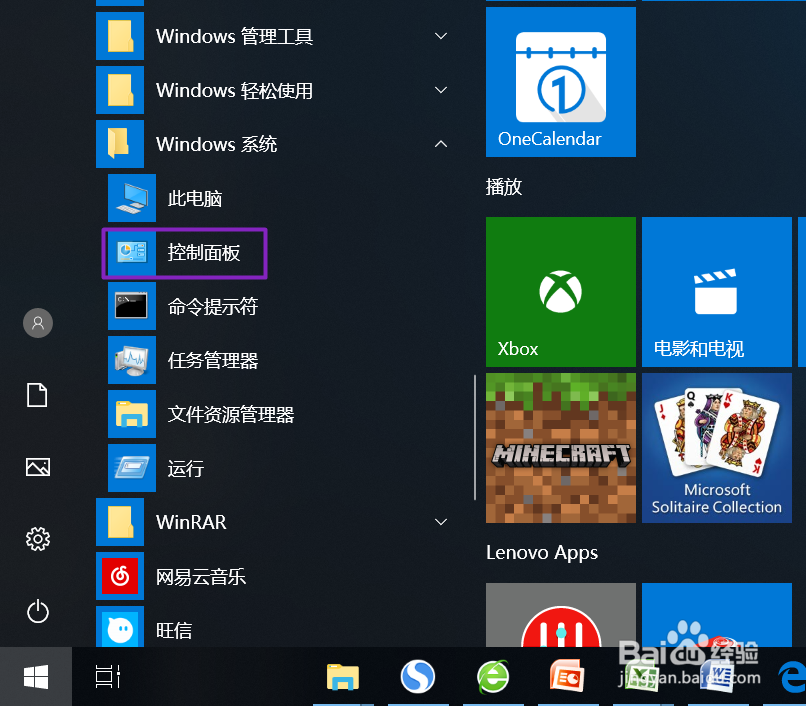Viewport: 806px width, 706px height.
Task: Select WinRAR text label
Action: 191,522
